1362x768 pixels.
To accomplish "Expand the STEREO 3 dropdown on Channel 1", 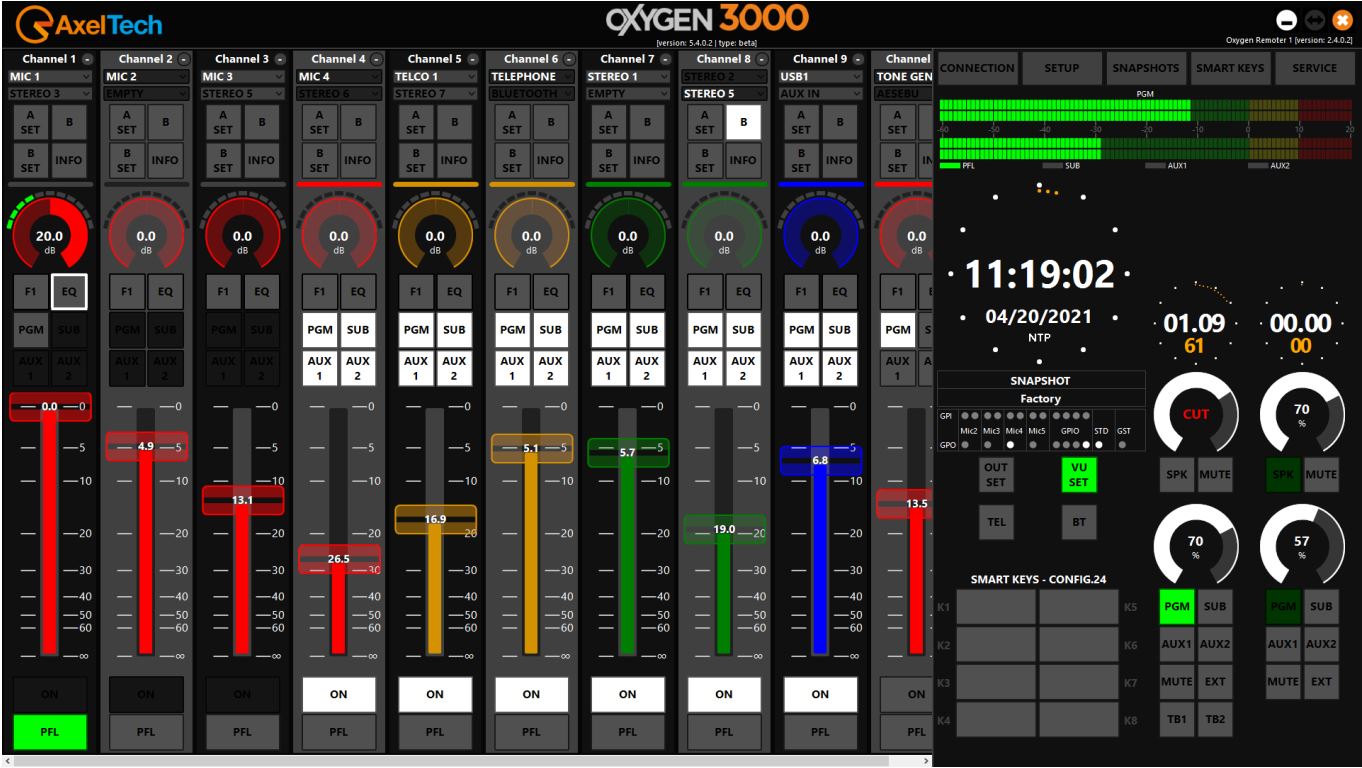I will [49, 94].
